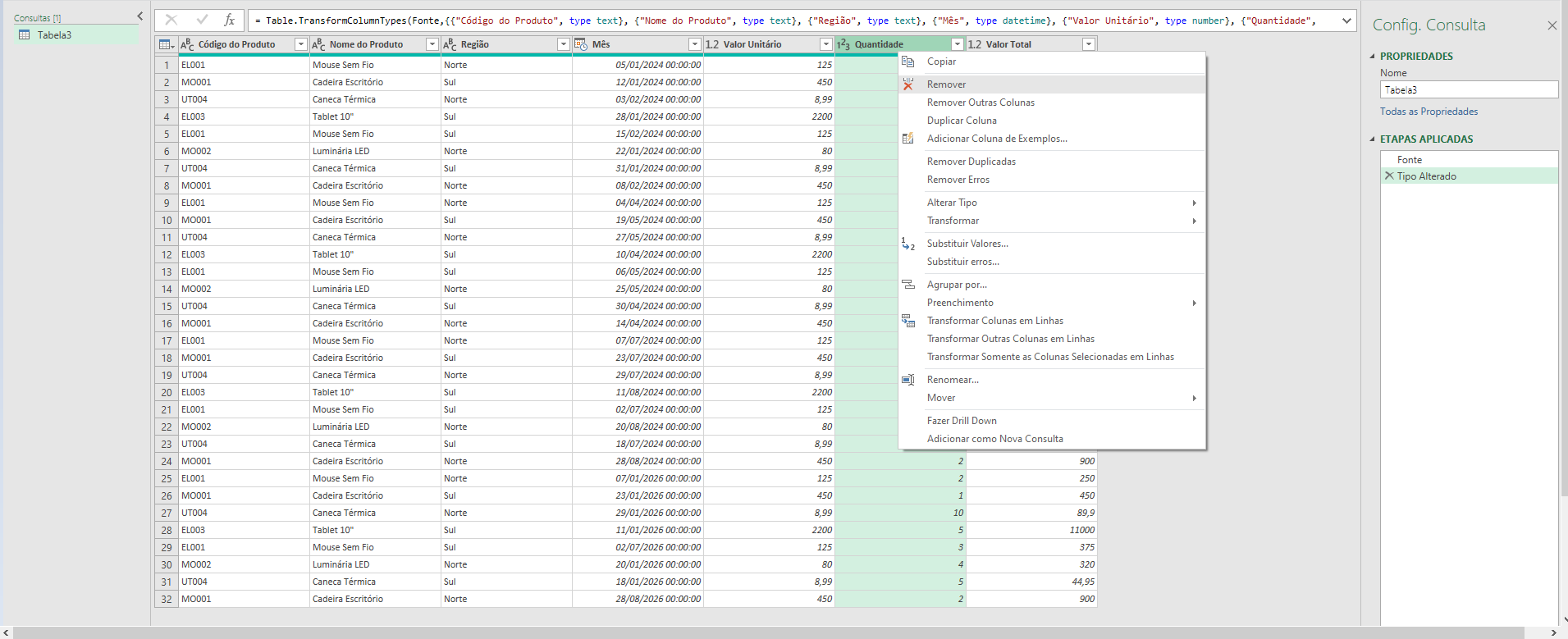Click decimal type icon of Valor Total

tap(975, 44)
